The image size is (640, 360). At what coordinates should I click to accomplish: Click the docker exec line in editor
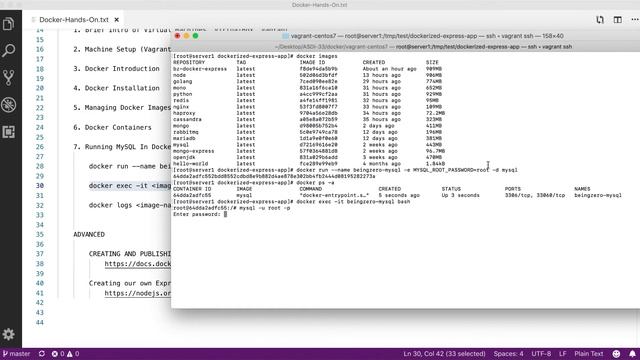(130, 186)
